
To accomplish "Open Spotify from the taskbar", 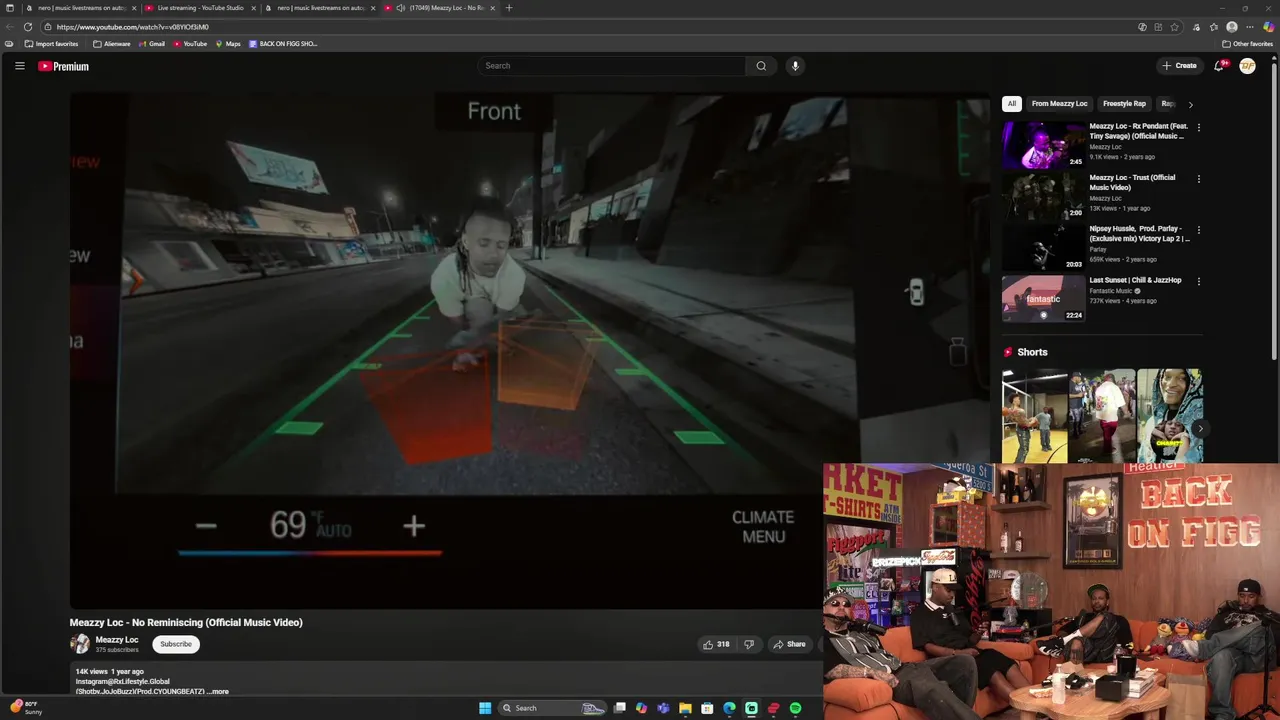I will click(x=795, y=708).
